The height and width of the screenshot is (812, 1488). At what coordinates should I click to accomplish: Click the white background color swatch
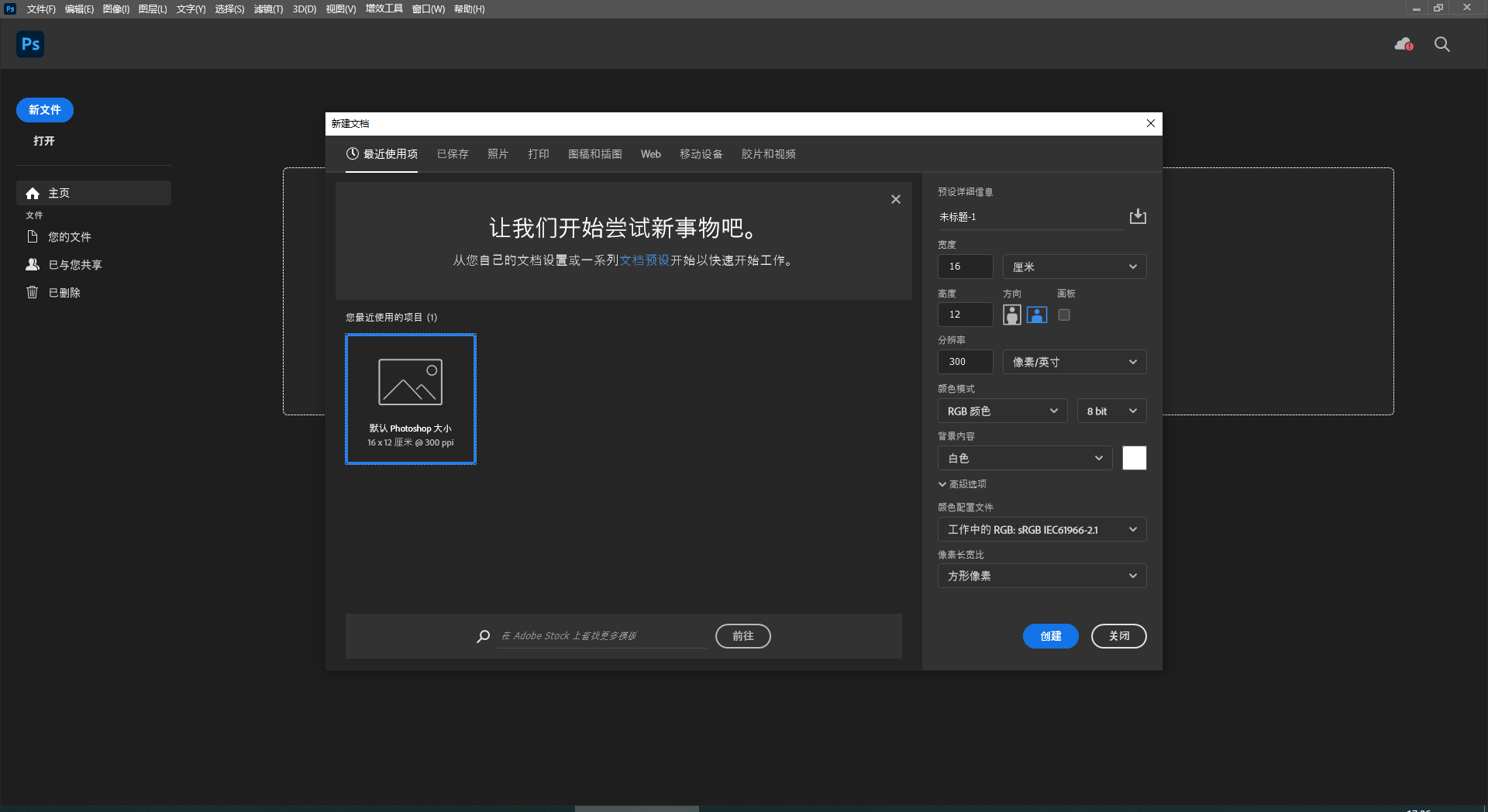tap(1134, 458)
